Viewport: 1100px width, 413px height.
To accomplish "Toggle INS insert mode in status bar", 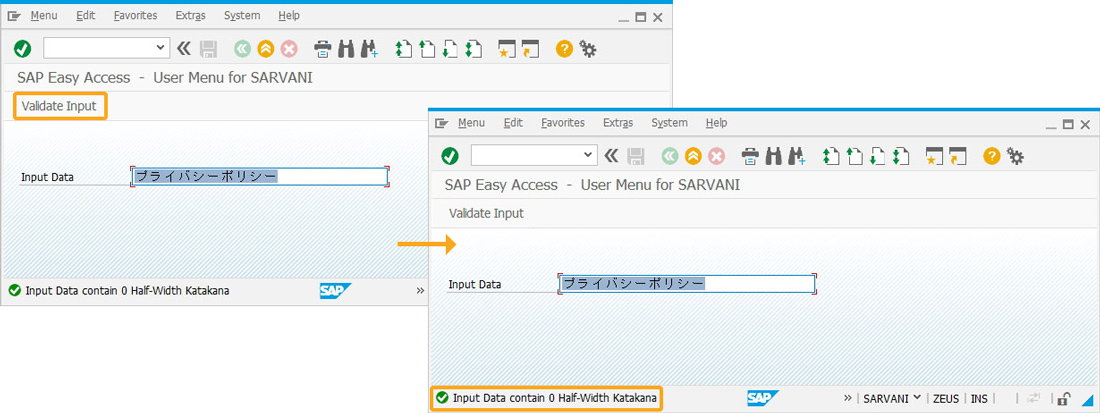I will tap(979, 398).
